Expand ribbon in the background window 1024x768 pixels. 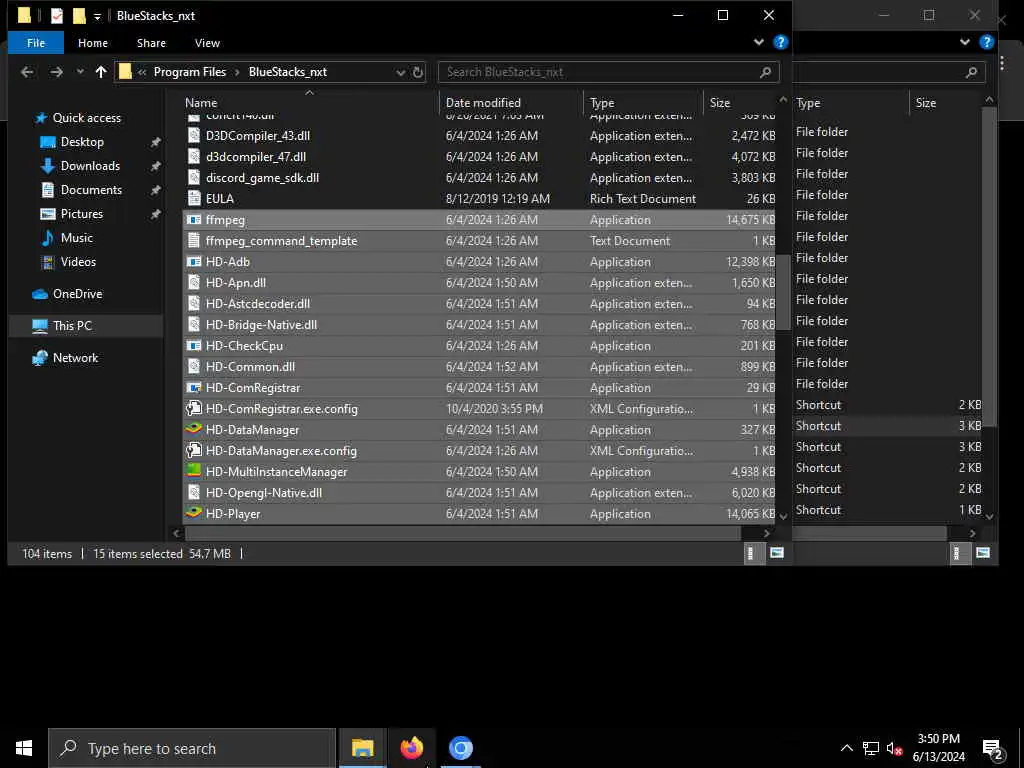pyautogui.click(x=965, y=42)
